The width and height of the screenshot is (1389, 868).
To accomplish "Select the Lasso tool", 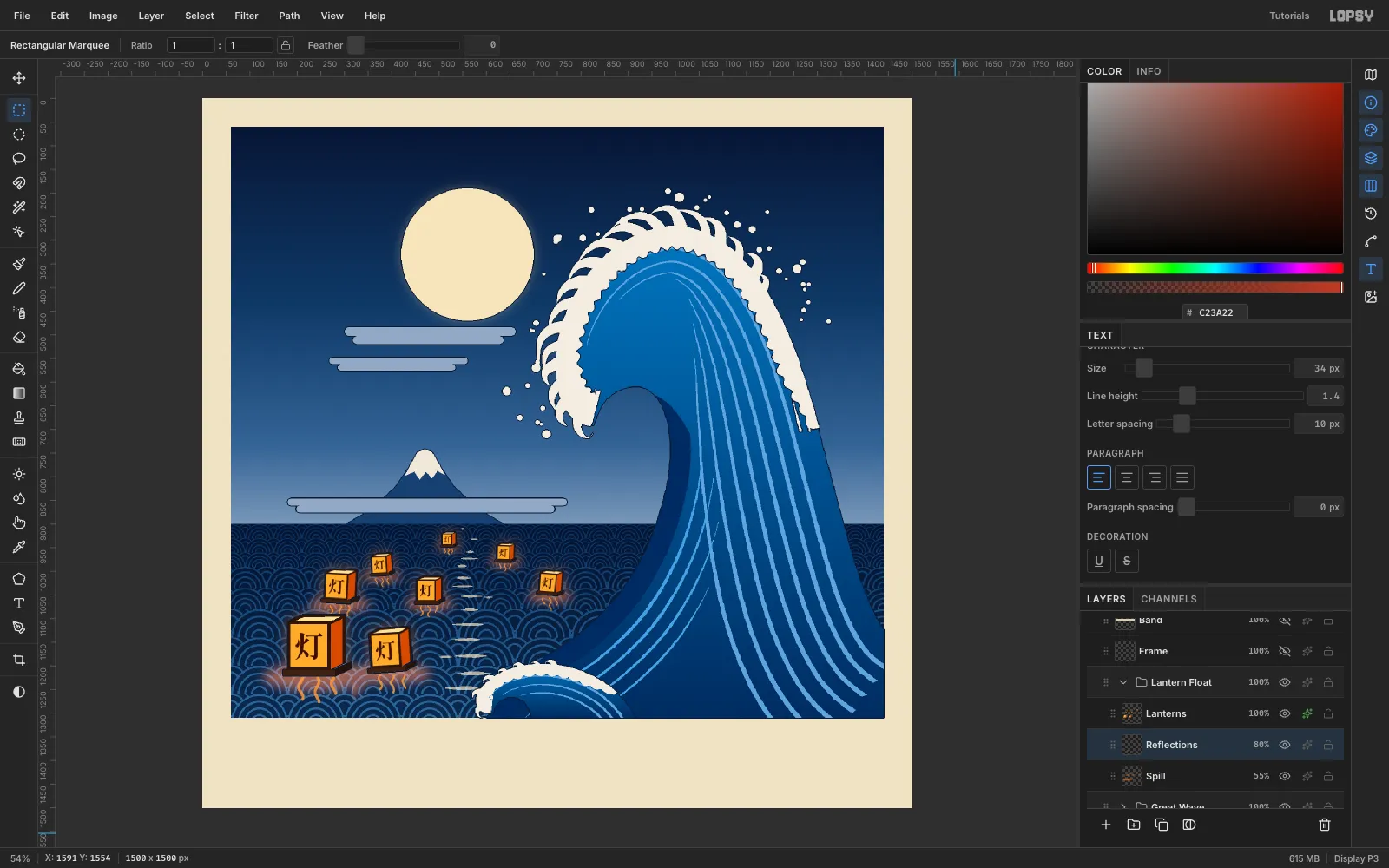I will (19, 159).
